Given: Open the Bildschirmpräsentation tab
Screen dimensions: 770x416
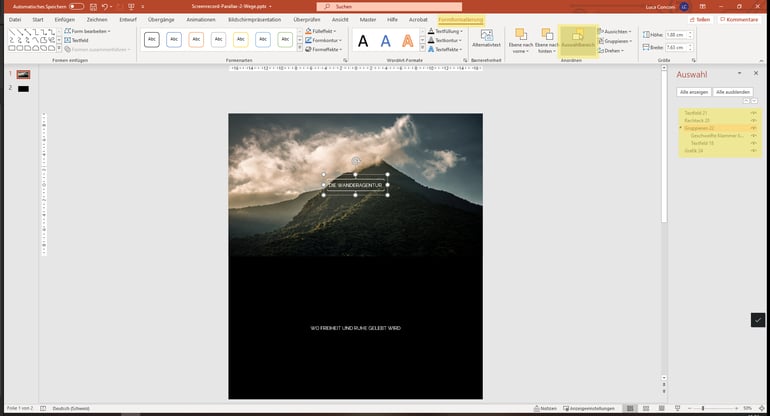Looking at the screenshot, I should pyautogui.click(x=254, y=20).
